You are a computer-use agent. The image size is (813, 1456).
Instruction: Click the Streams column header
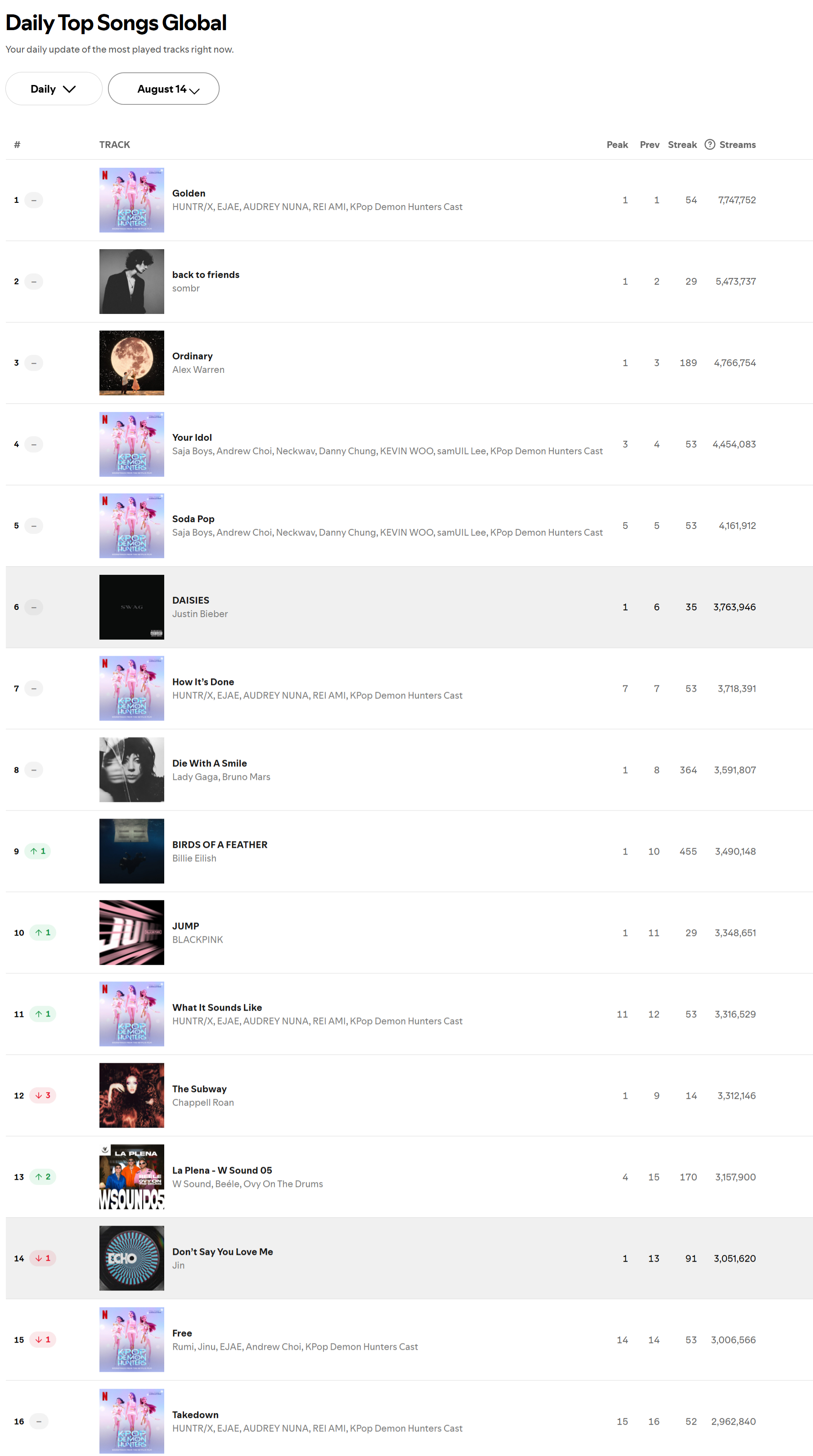coord(737,145)
